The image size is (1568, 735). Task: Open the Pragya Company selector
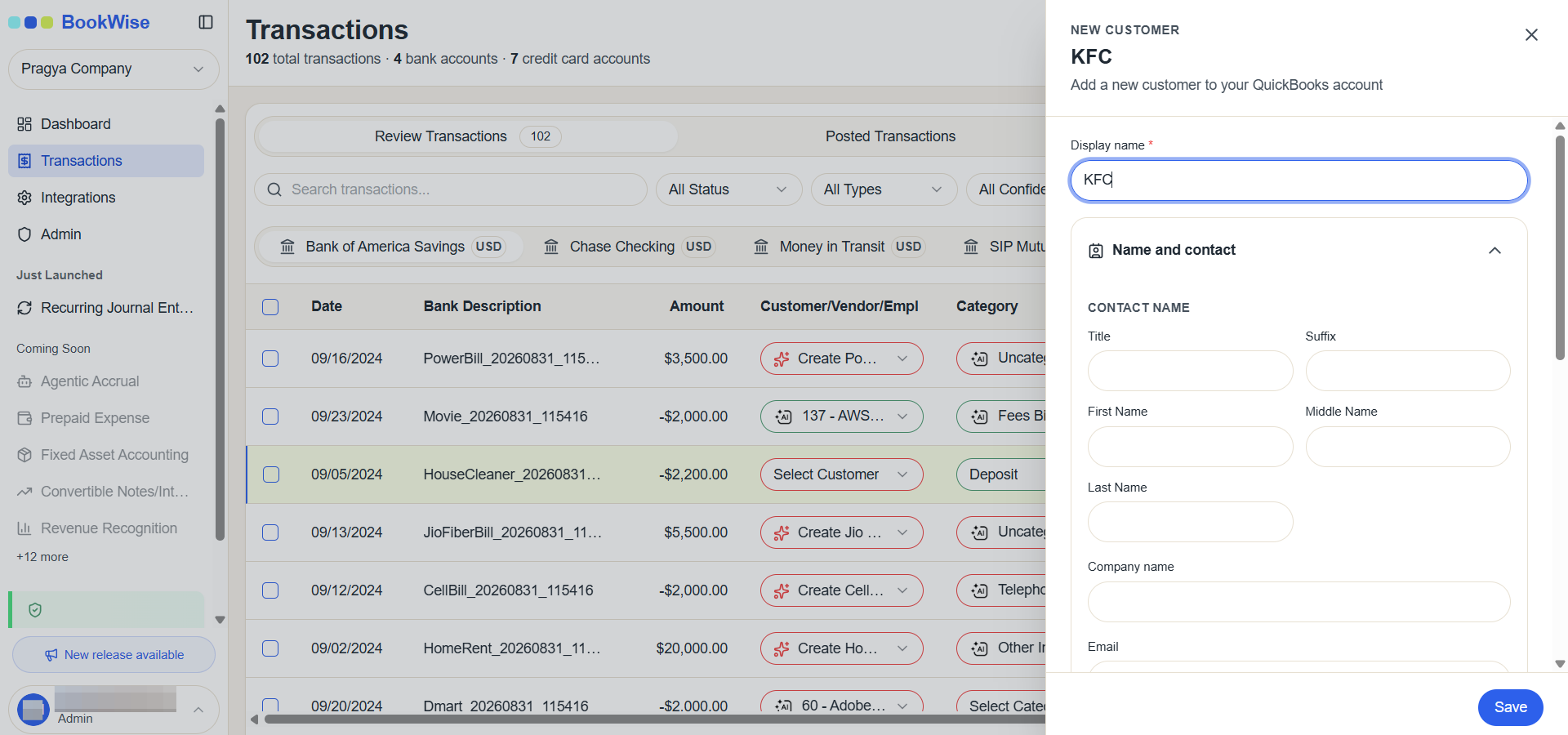[114, 69]
